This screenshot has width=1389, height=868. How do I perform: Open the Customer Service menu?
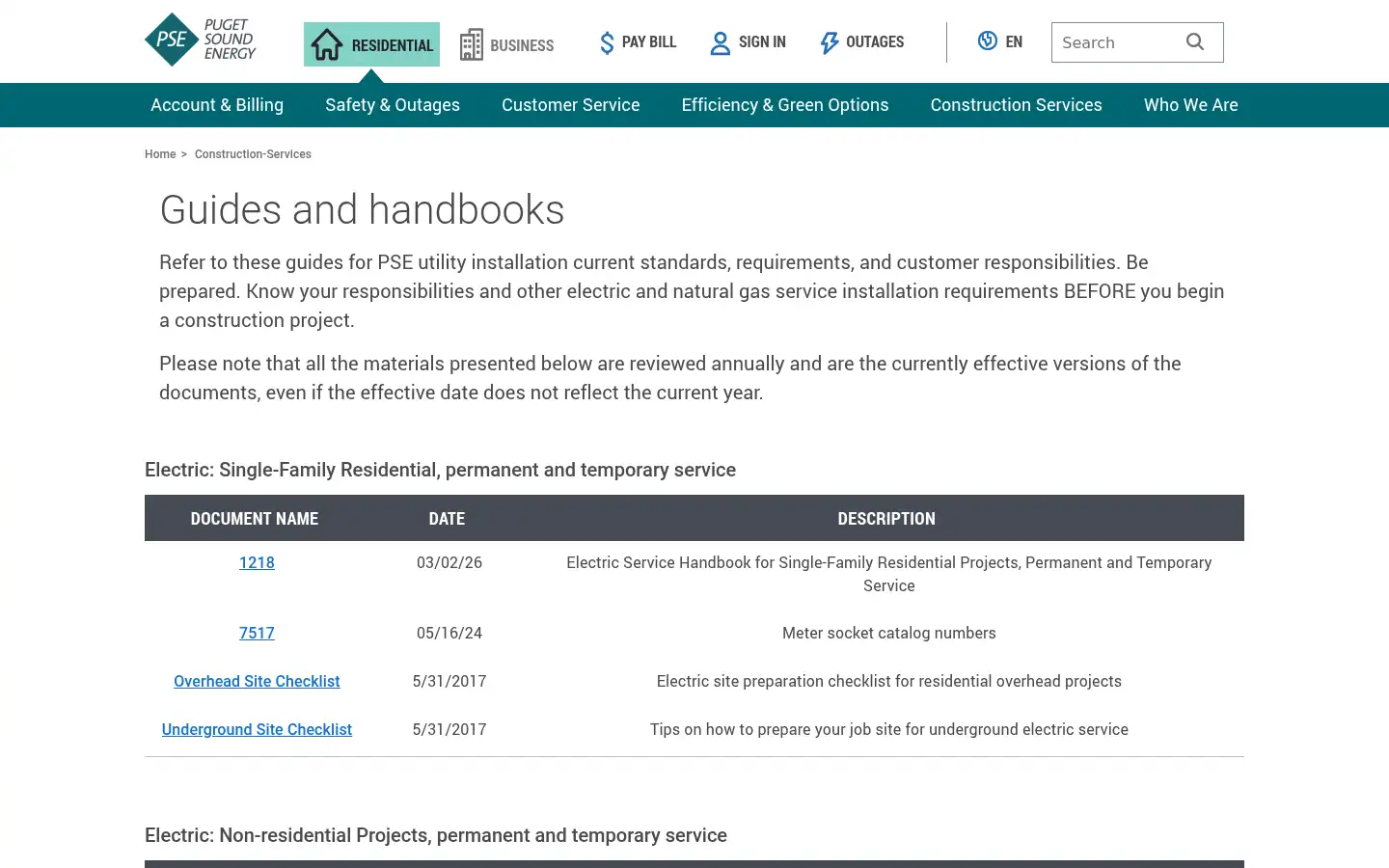(571, 105)
